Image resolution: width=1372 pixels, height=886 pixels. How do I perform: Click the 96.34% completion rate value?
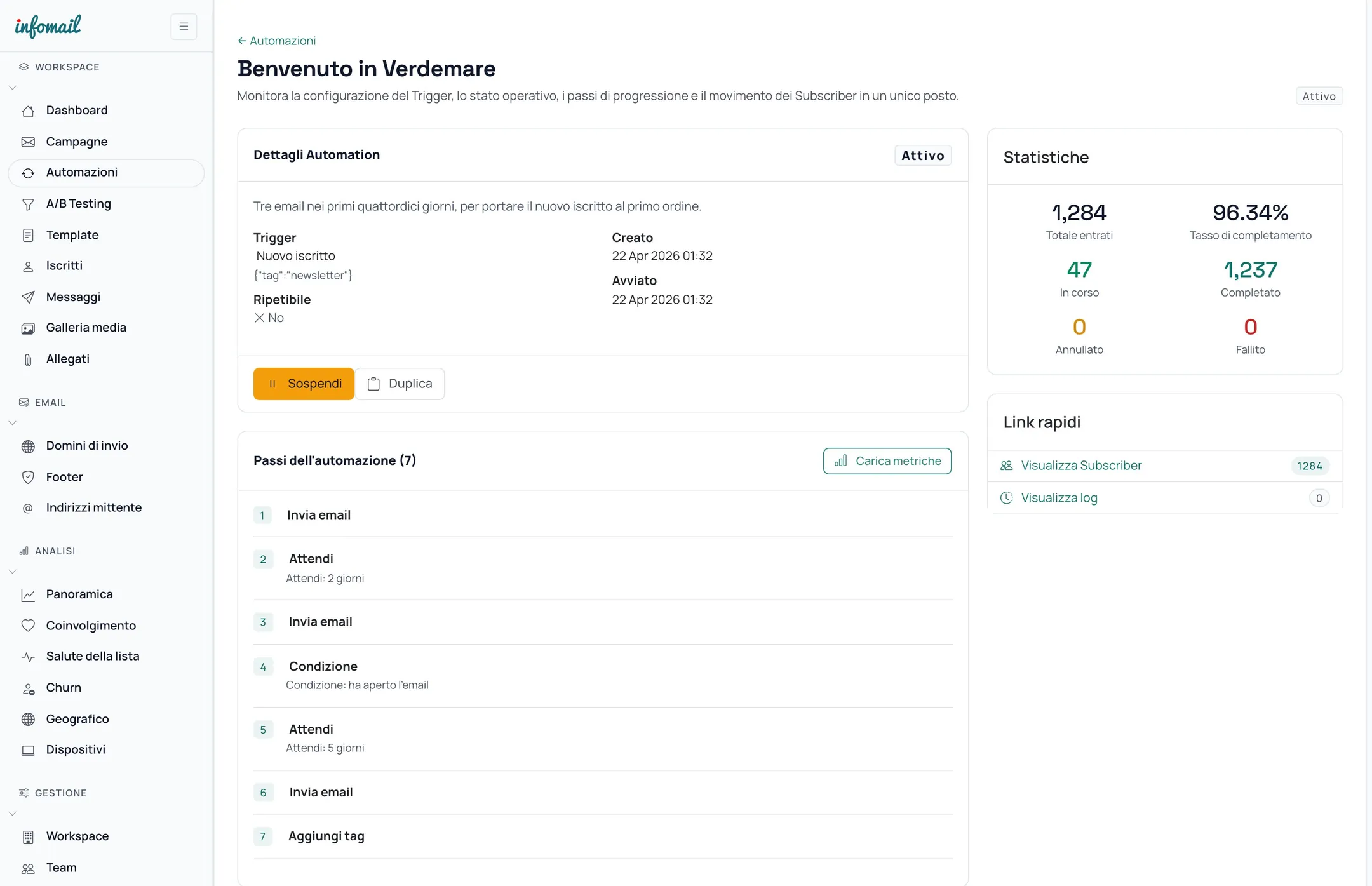point(1250,212)
